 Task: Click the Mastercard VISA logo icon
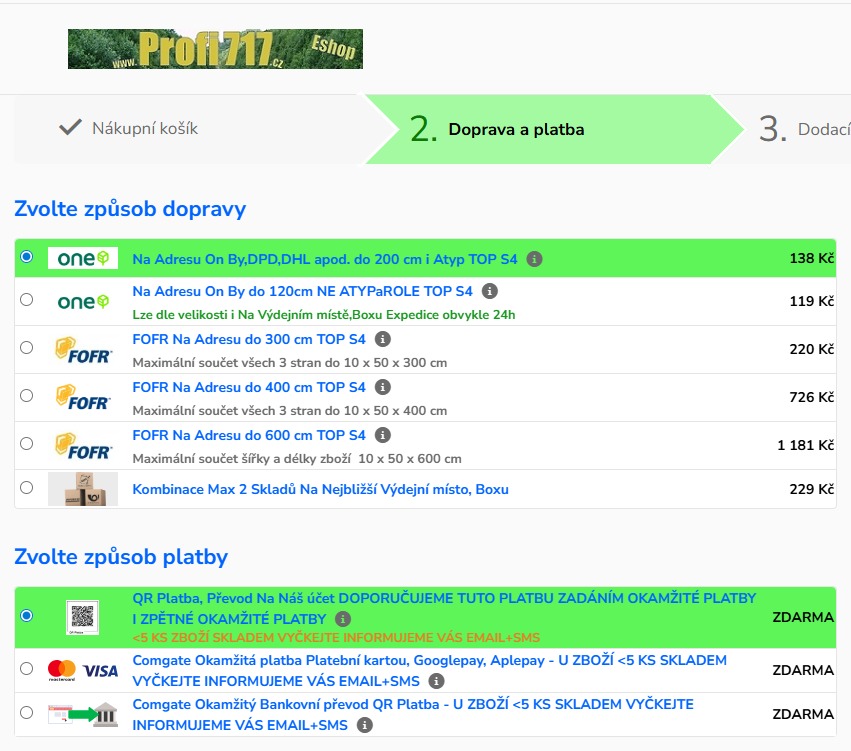click(82, 670)
